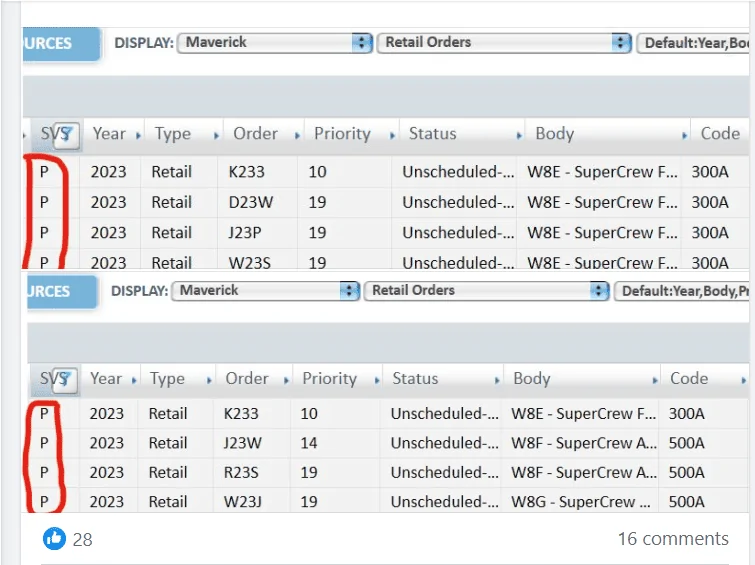Sort by Code header in the upper table

[720, 133]
